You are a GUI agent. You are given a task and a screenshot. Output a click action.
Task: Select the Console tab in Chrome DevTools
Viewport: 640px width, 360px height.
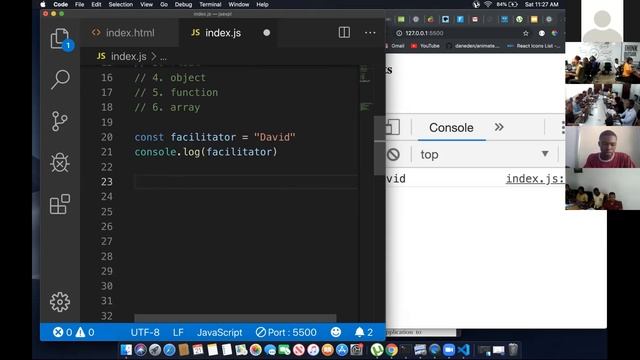coord(451,128)
